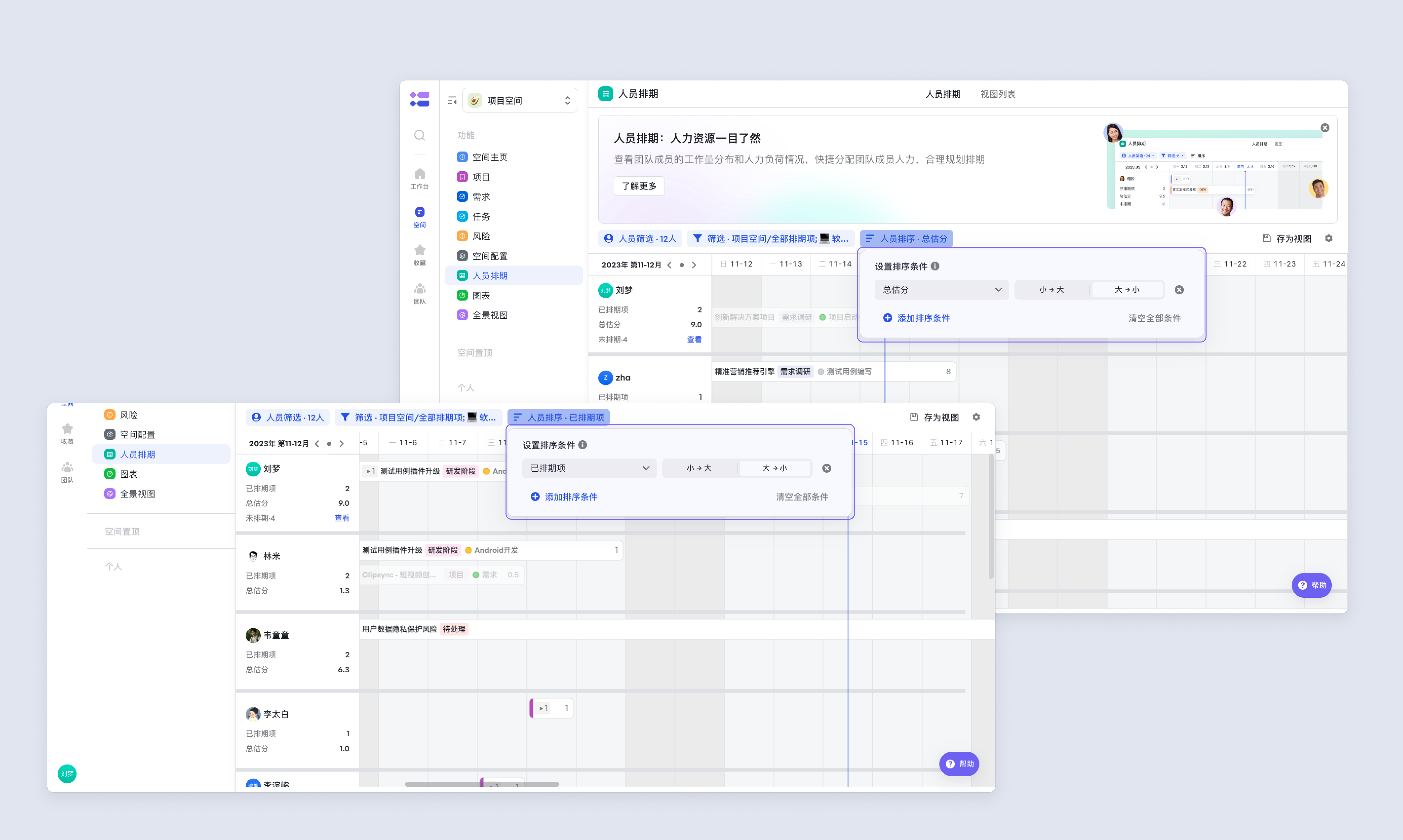Toggle the 人员排序·总估分 sort chip

pos(906,239)
